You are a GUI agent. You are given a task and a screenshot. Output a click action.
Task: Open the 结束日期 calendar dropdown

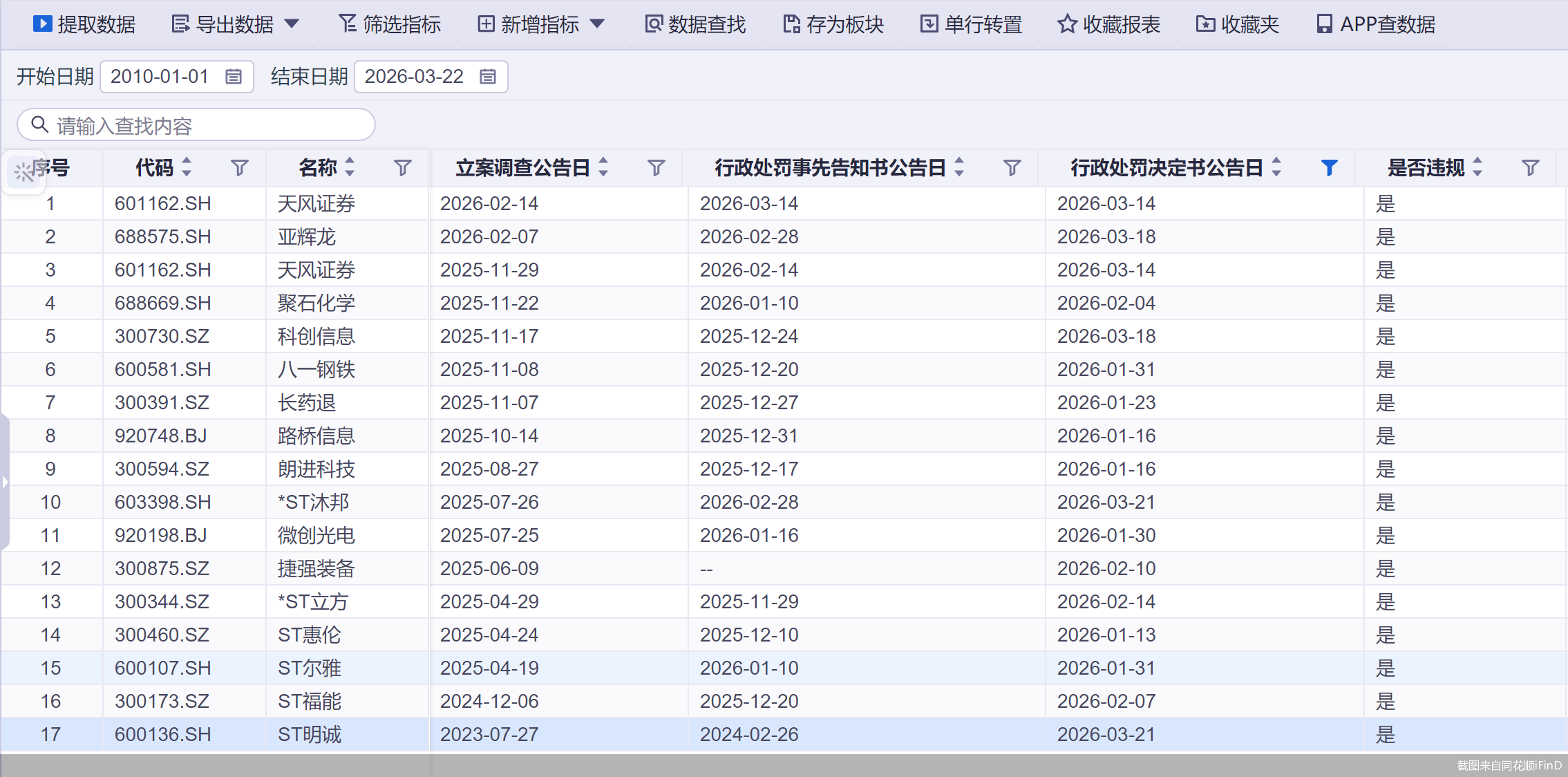point(489,76)
